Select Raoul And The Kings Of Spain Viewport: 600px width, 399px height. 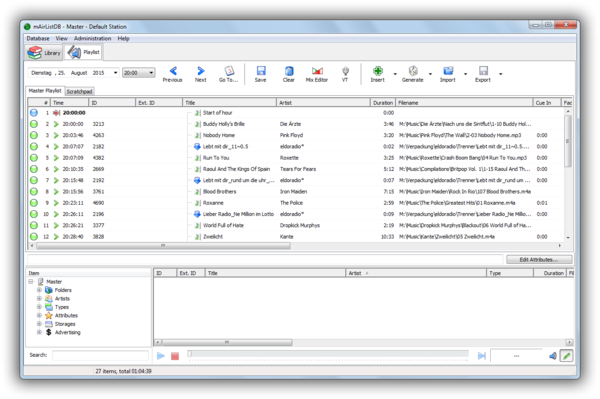(296, 169)
